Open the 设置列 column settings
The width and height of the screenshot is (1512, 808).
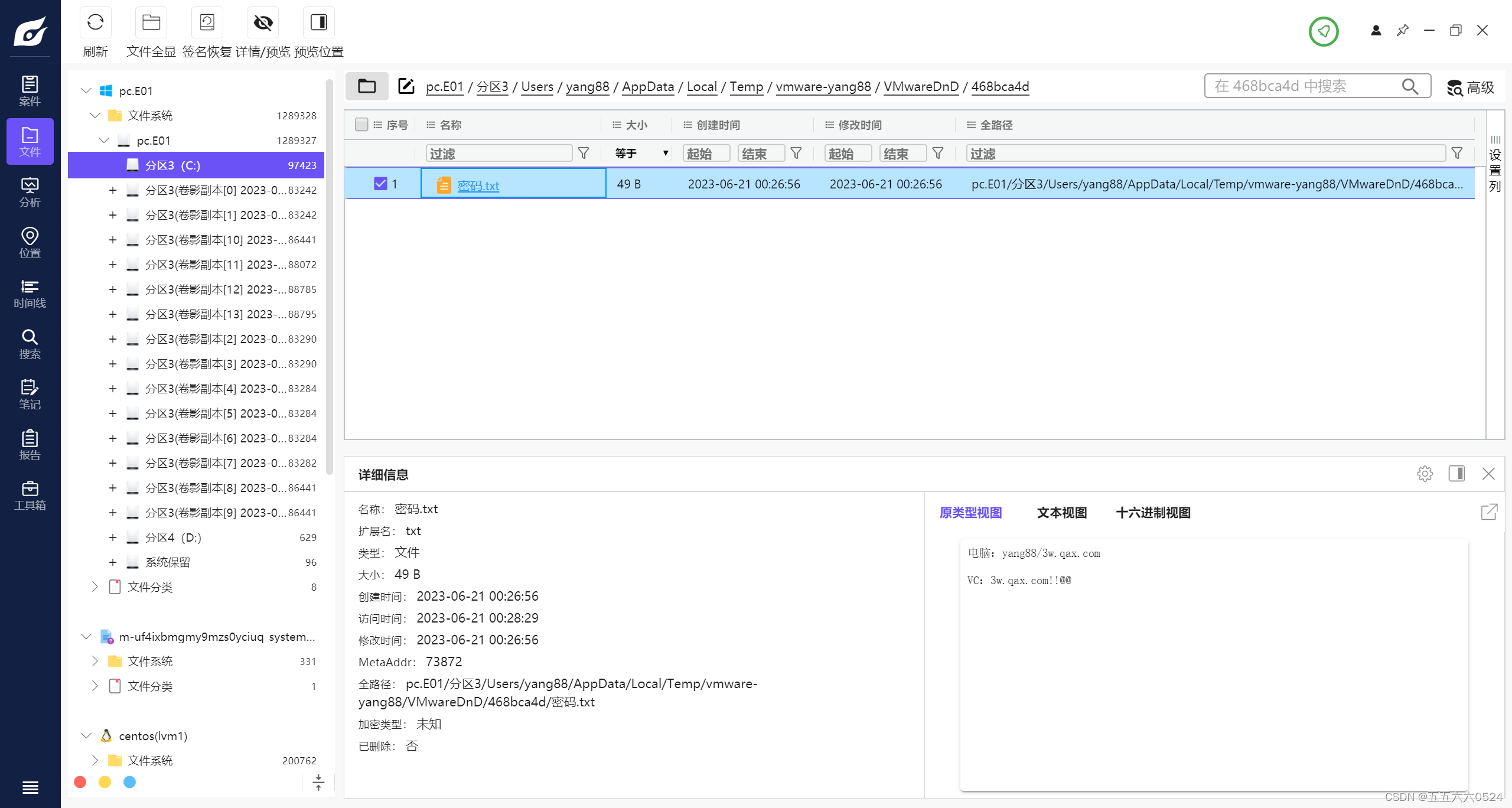pos(1495,164)
